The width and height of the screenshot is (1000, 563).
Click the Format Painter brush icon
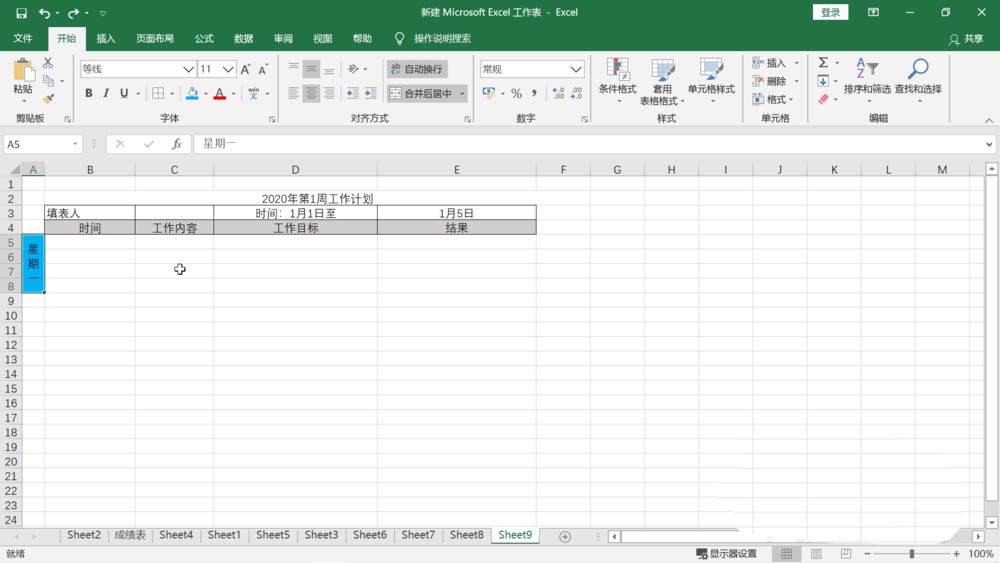click(x=48, y=99)
